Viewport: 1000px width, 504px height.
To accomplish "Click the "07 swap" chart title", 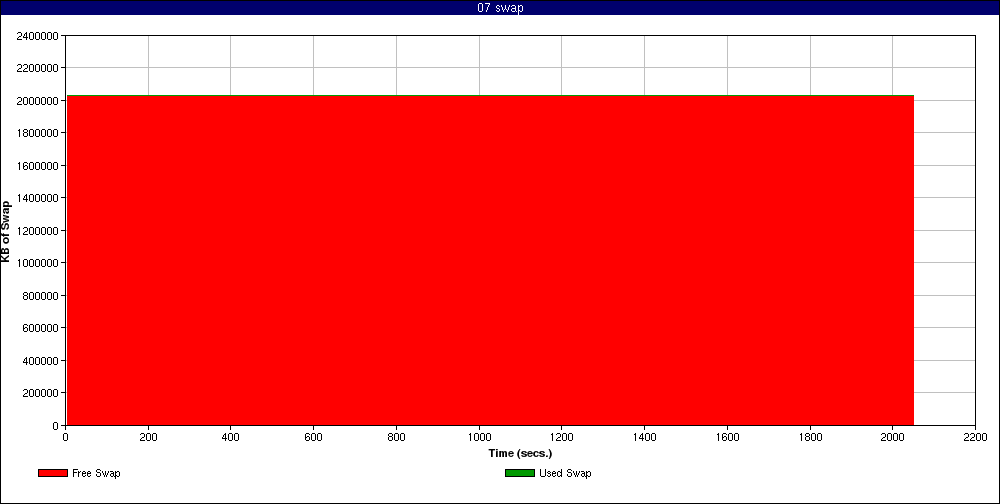I will click(500, 8).
